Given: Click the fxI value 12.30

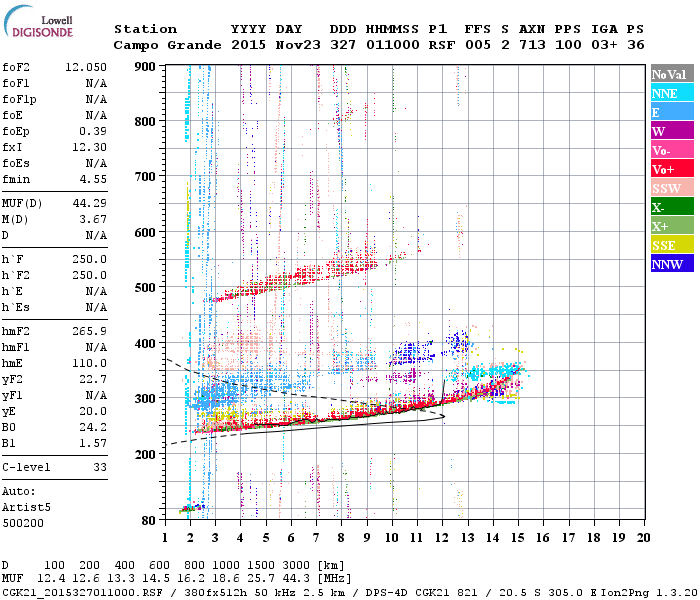Looking at the screenshot, I should pyautogui.click(x=89, y=147).
